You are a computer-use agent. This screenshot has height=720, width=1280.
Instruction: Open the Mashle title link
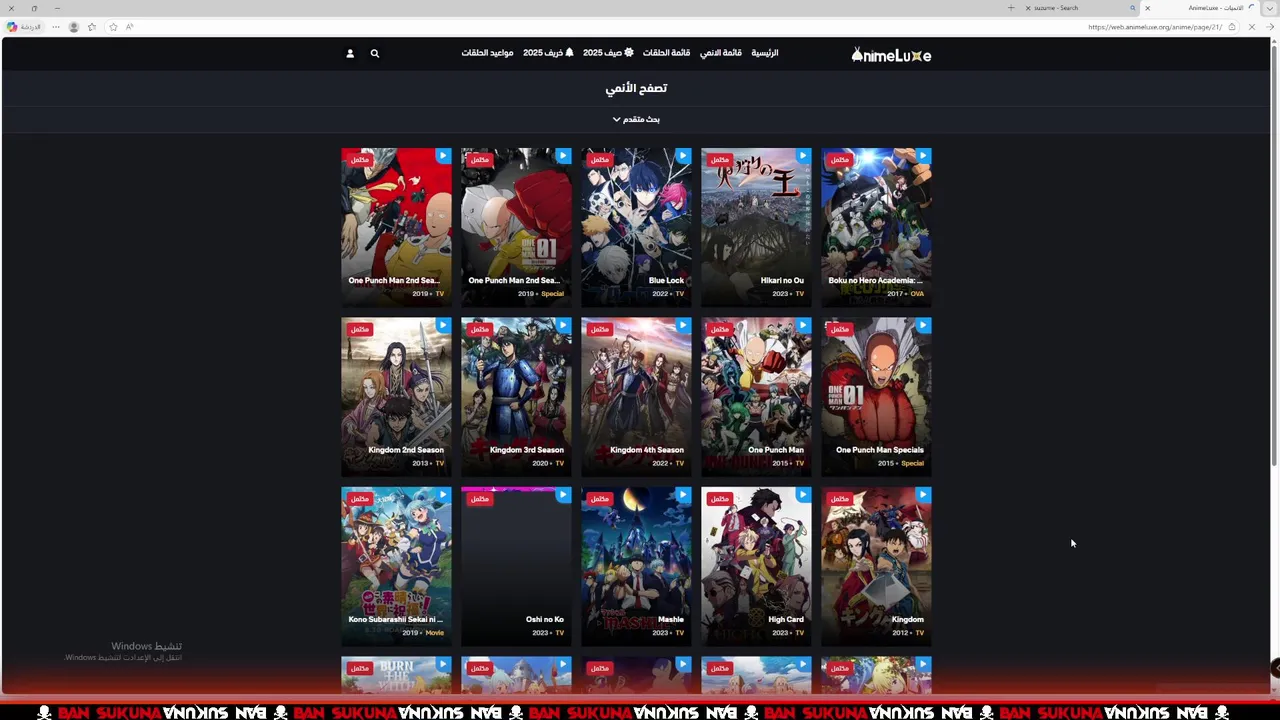click(x=671, y=620)
